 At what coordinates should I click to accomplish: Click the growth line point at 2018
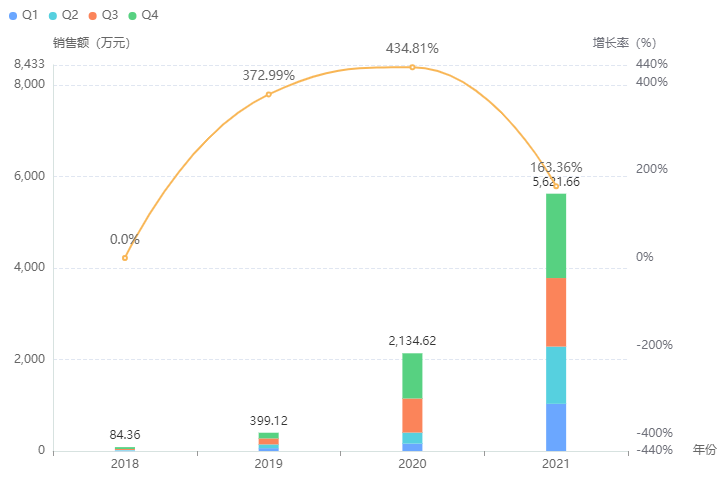pos(125,258)
